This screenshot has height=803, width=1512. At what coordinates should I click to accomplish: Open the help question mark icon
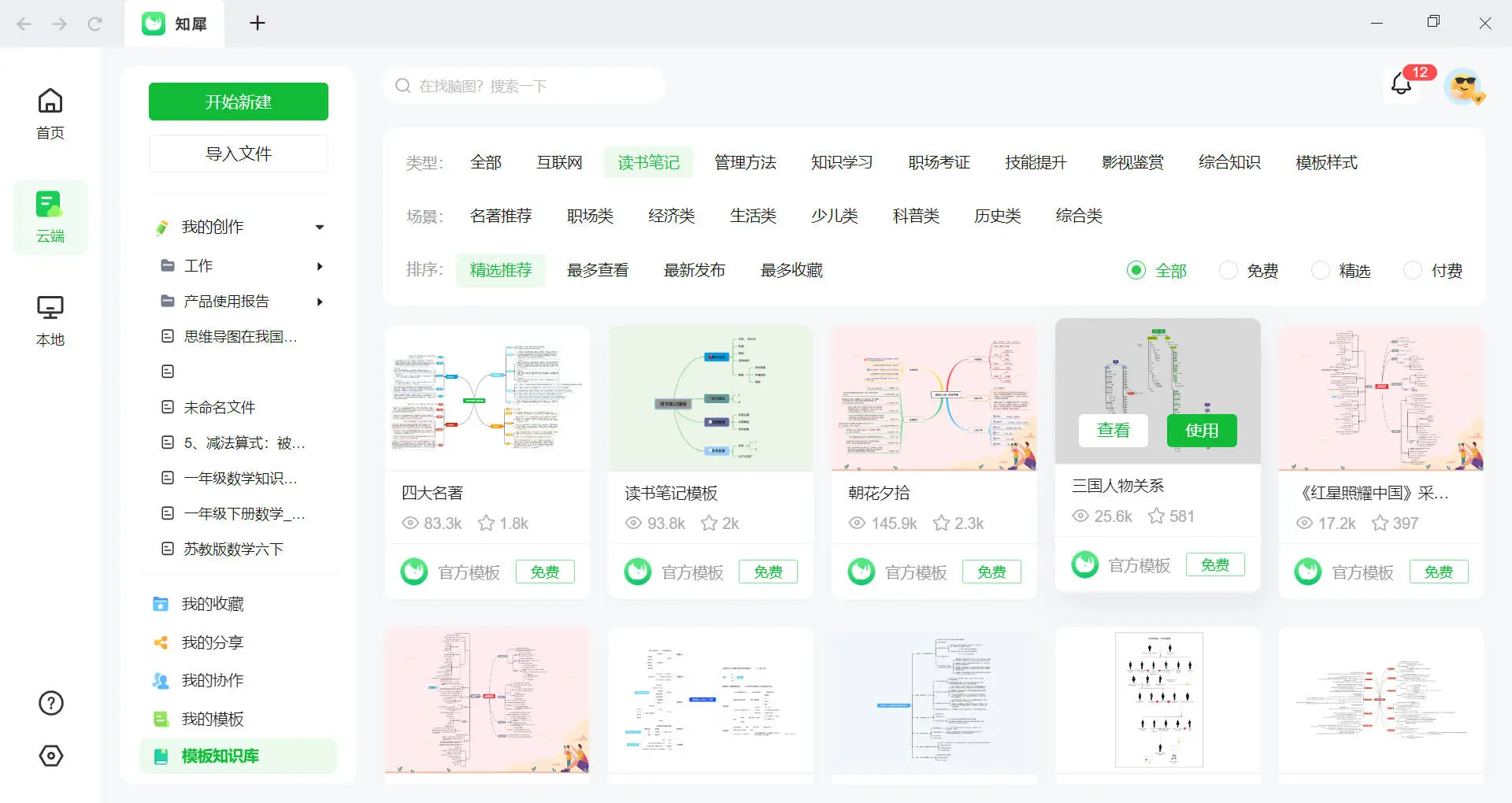point(50,702)
